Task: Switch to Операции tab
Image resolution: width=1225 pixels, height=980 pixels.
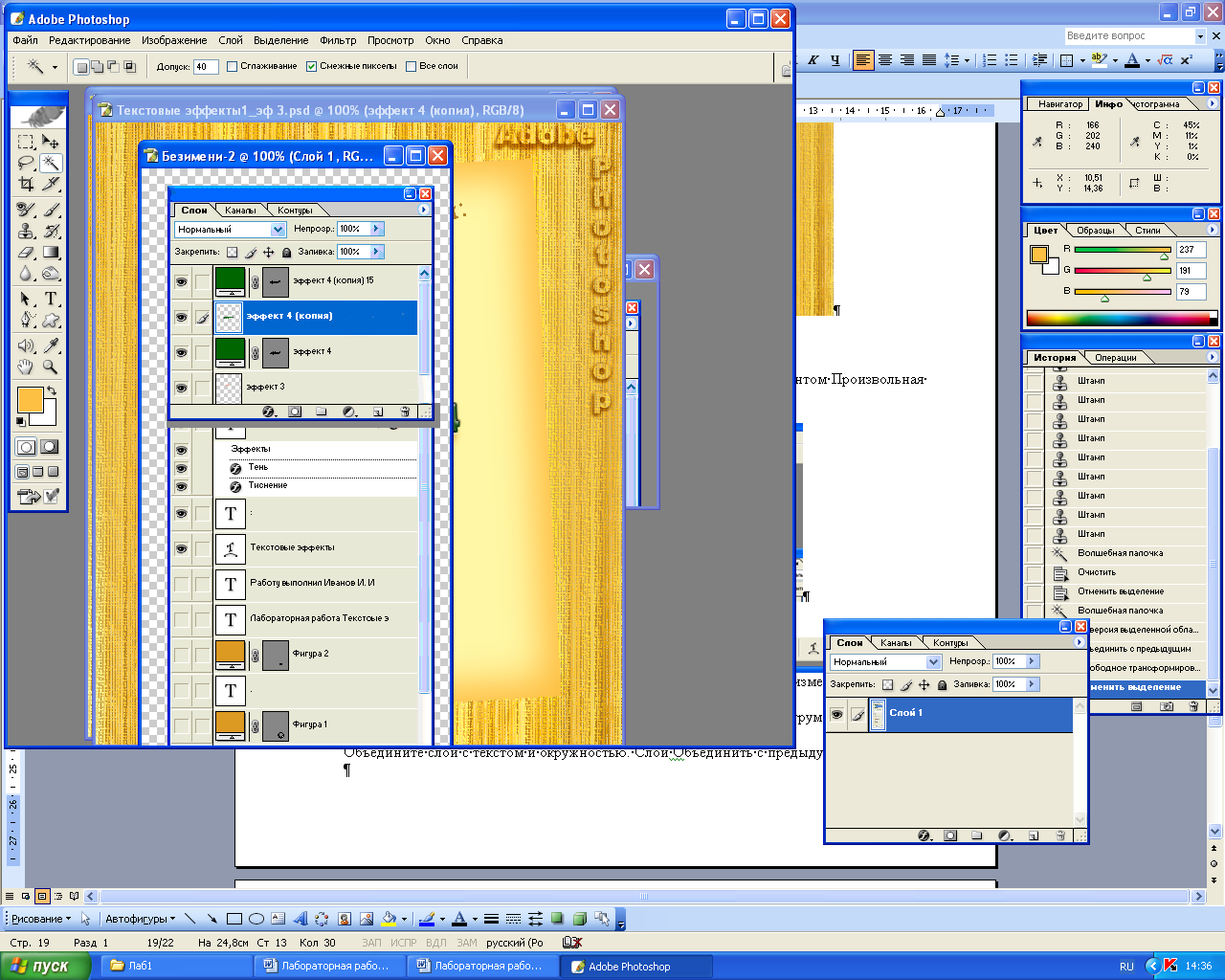Action: (x=1116, y=358)
